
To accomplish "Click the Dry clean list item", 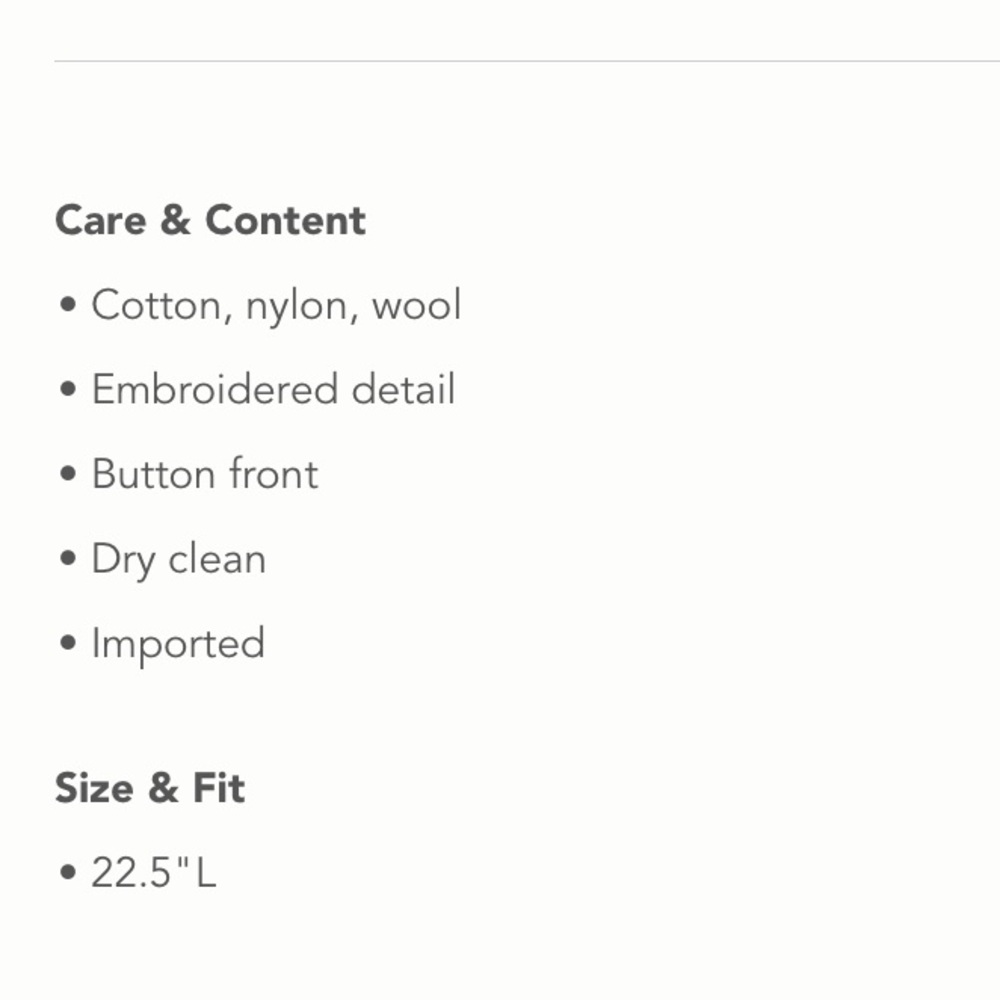I will tap(179, 560).
